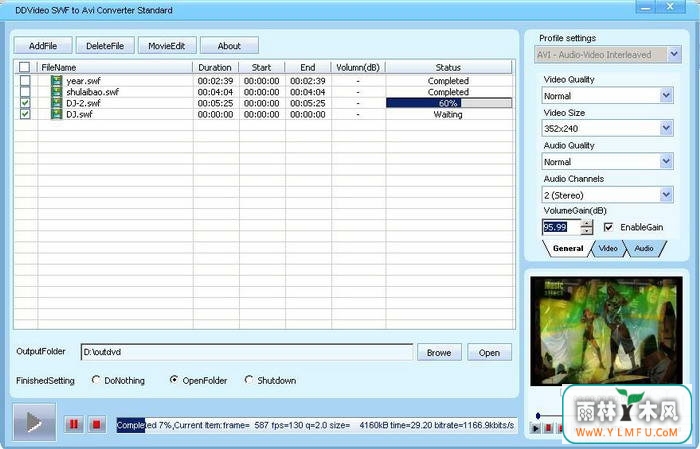Click the file icon beside shulaibao.swf
Screen dimensions: 700x449
(56, 92)
